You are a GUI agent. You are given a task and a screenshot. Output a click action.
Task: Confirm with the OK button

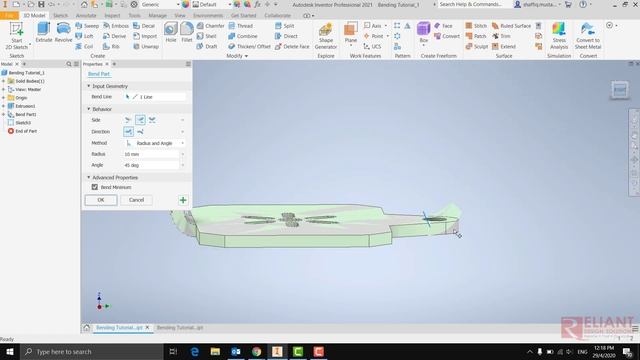101,200
